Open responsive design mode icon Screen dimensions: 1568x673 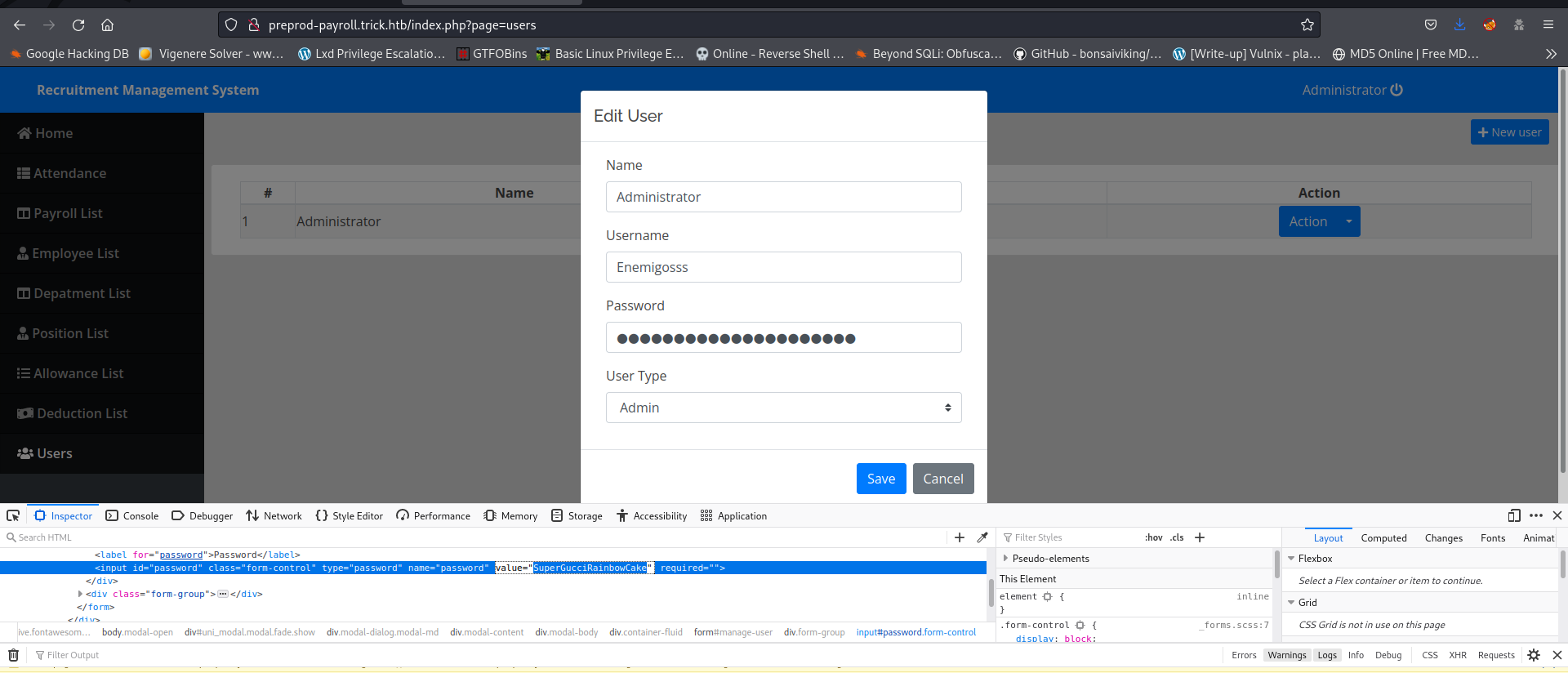1514,515
